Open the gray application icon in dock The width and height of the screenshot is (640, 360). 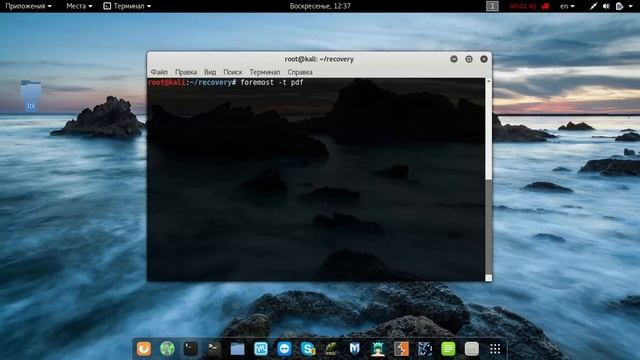471,349
